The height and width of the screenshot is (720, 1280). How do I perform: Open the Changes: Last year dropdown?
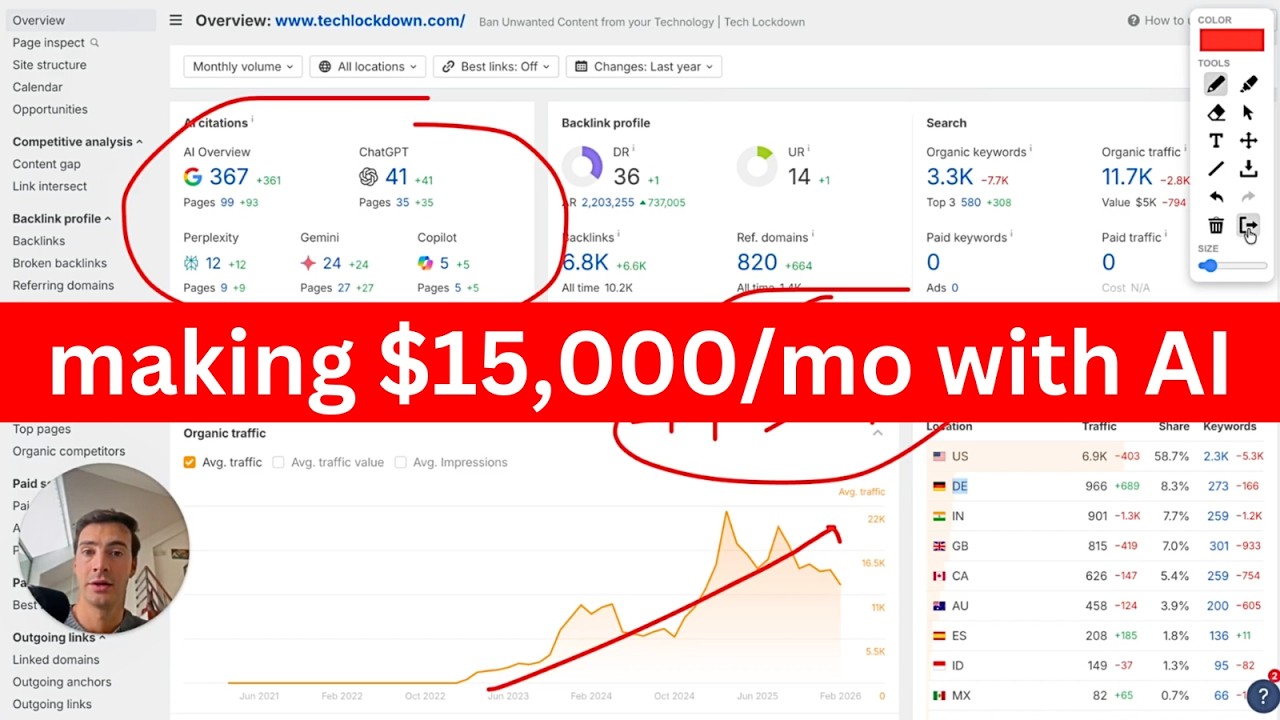point(644,67)
